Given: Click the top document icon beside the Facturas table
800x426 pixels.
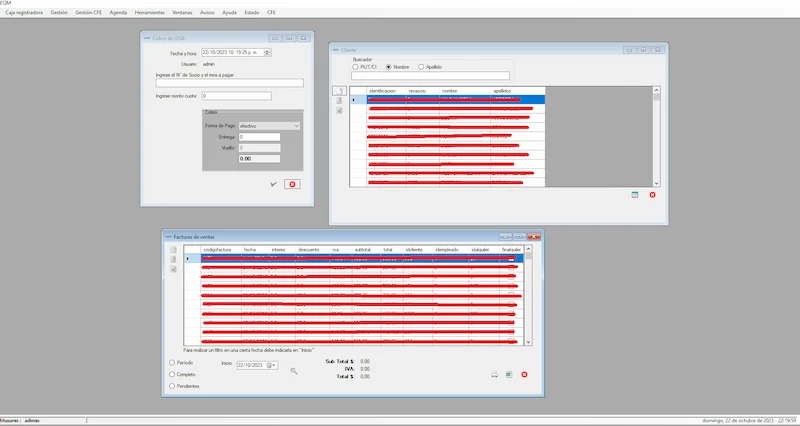Looking at the screenshot, I should [x=173, y=249].
